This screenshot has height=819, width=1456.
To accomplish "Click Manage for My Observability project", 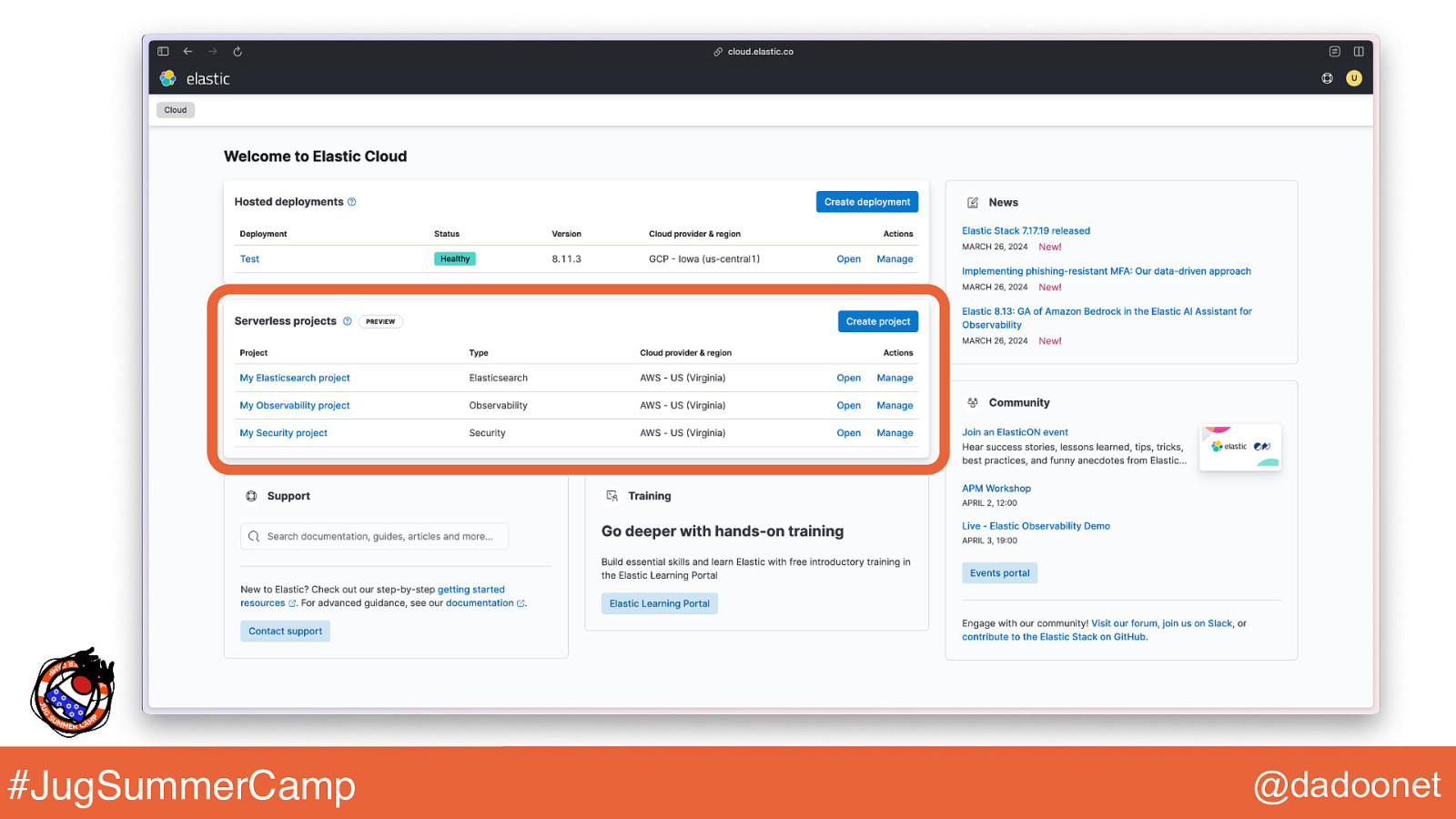I will pos(895,406).
